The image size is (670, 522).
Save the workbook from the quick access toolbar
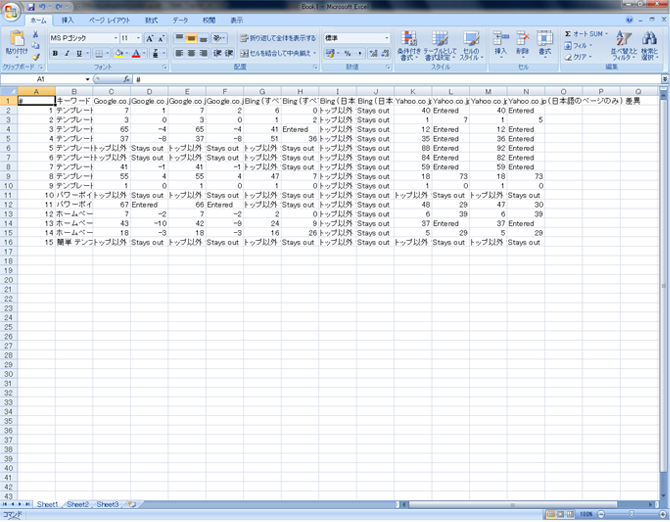[31, 7]
